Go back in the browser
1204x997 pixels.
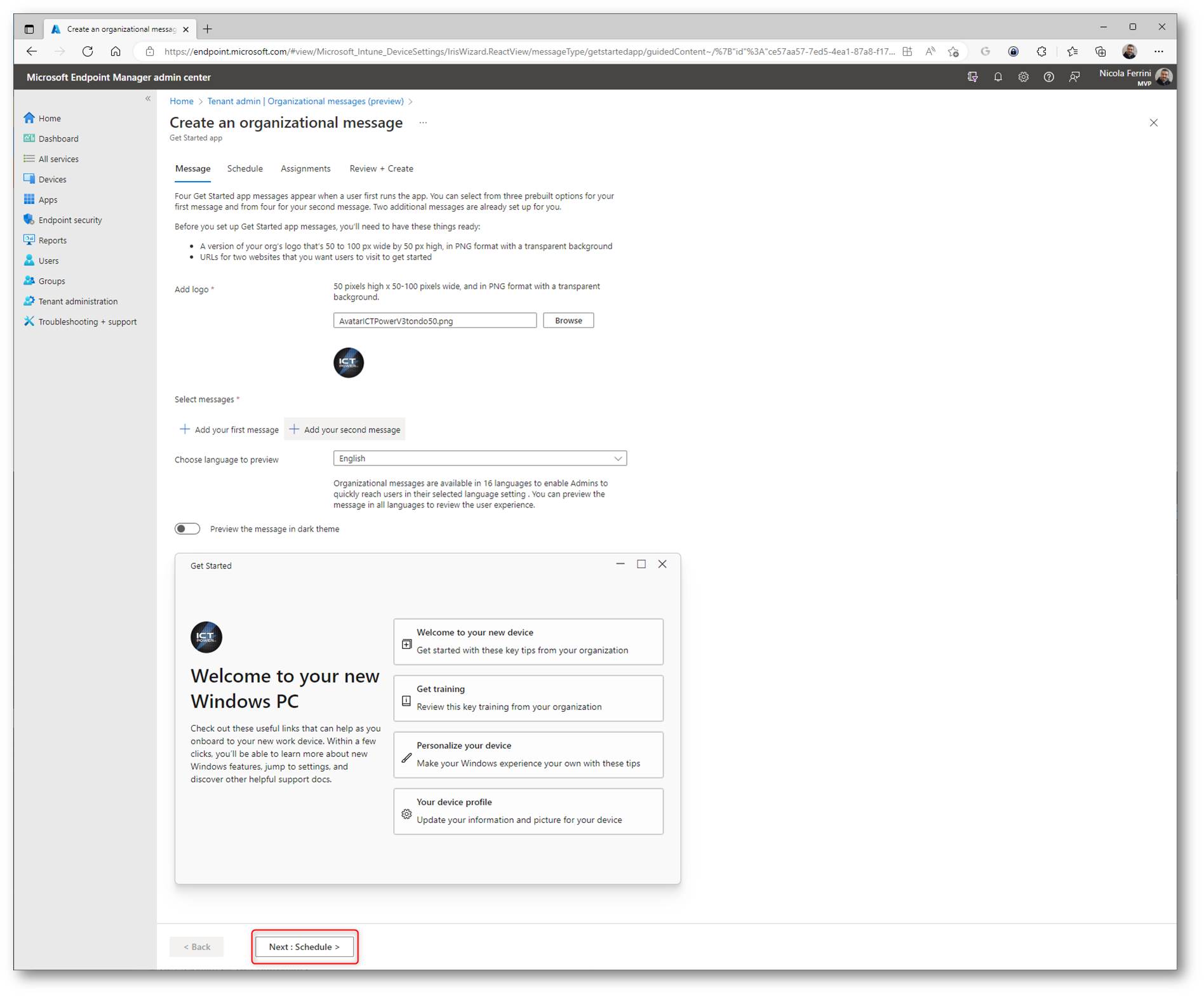[x=32, y=51]
